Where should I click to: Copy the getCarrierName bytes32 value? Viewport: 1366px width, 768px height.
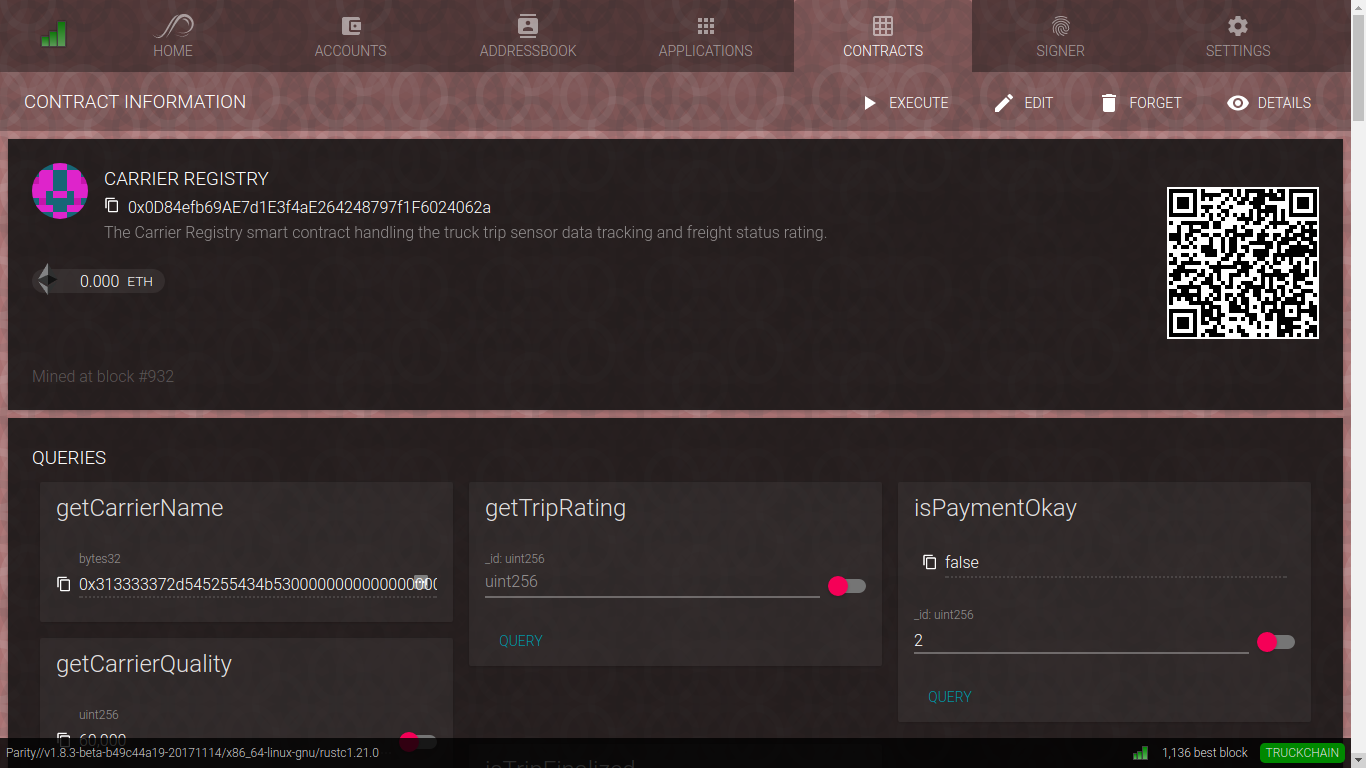point(64,583)
